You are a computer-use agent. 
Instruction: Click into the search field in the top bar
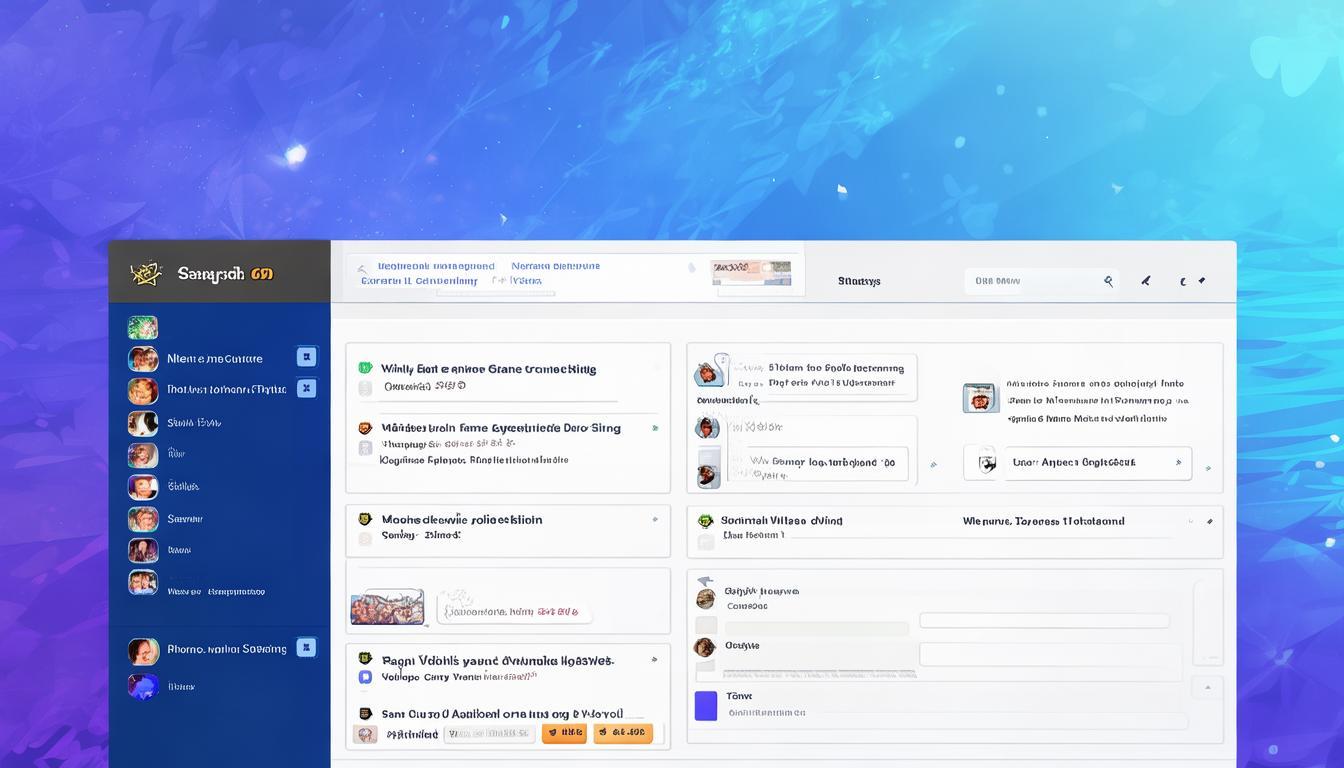[x=1030, y=282]
